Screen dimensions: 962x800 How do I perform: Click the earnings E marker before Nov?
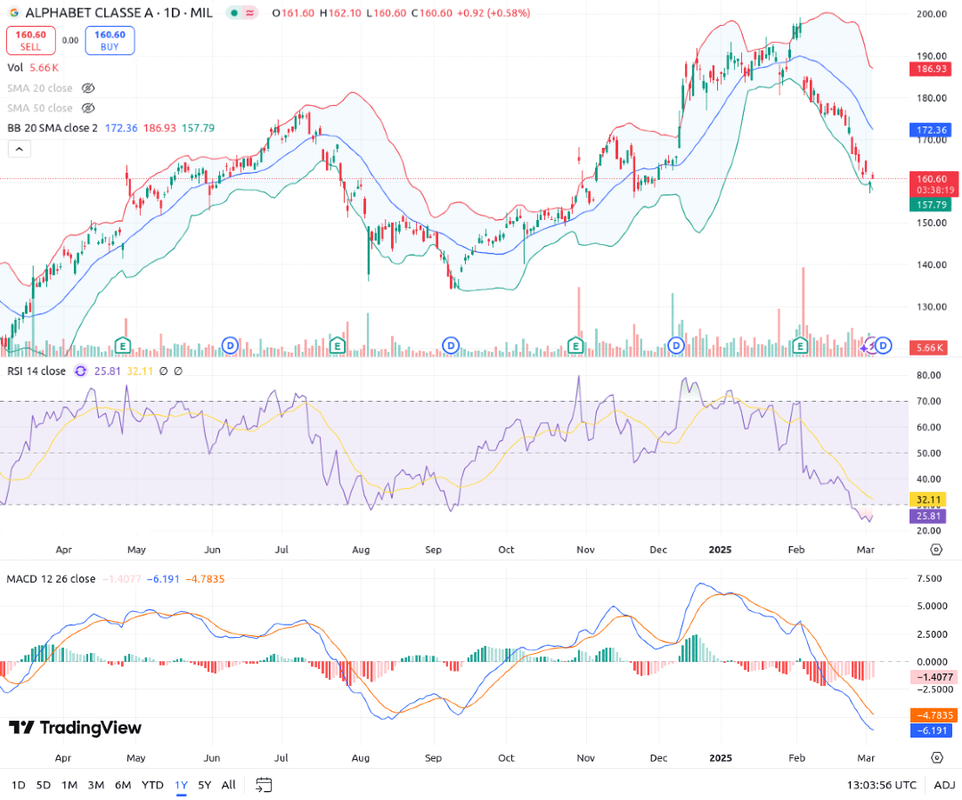tap(575, 345)
